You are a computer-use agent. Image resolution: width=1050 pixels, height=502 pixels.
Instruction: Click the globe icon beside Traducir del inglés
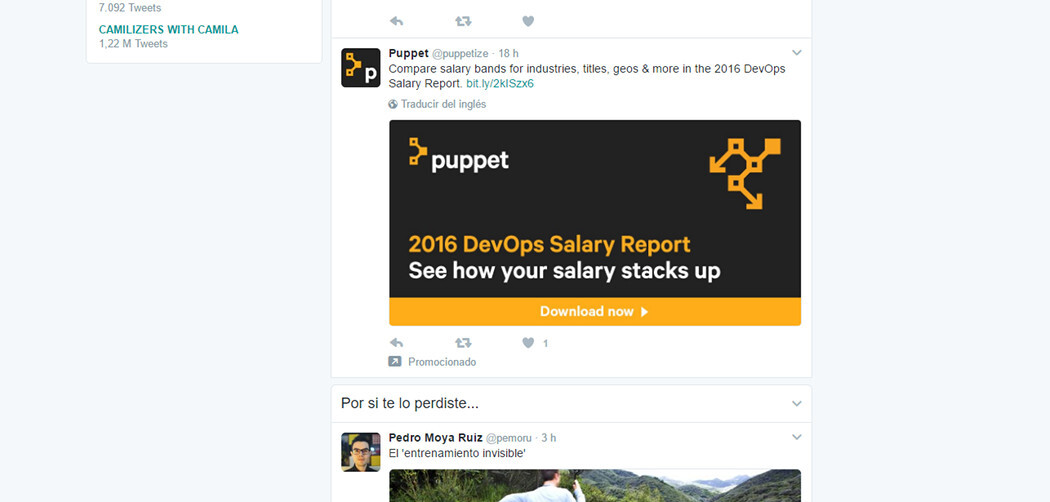tap(393, 104)
